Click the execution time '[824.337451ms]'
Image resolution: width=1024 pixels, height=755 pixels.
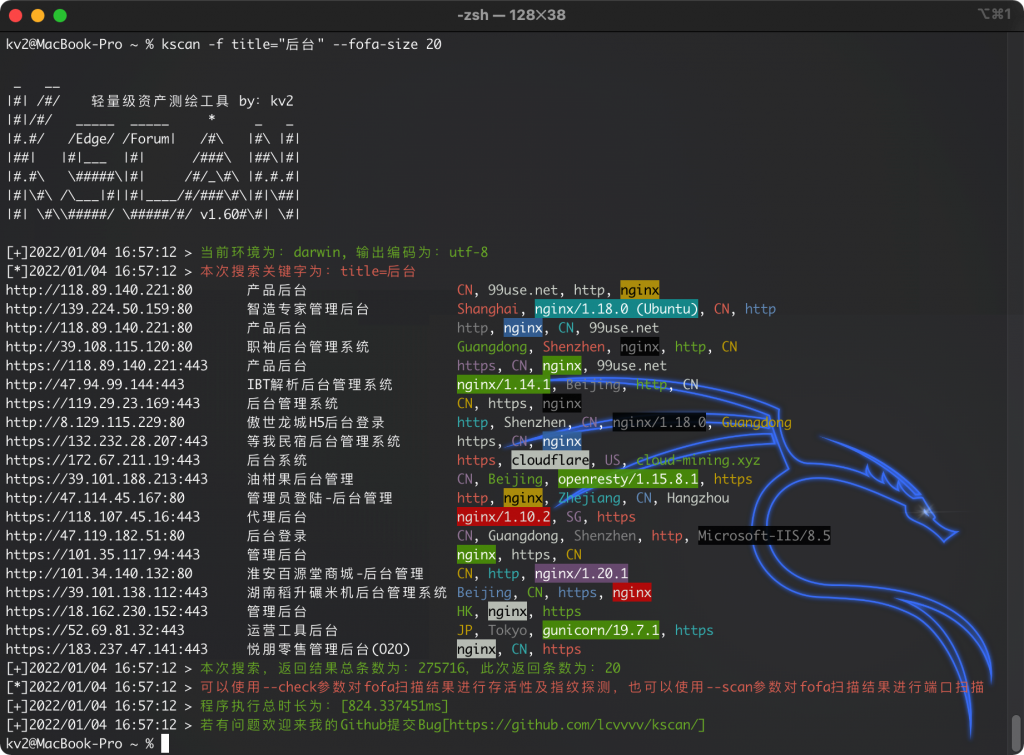coord(394,706)
